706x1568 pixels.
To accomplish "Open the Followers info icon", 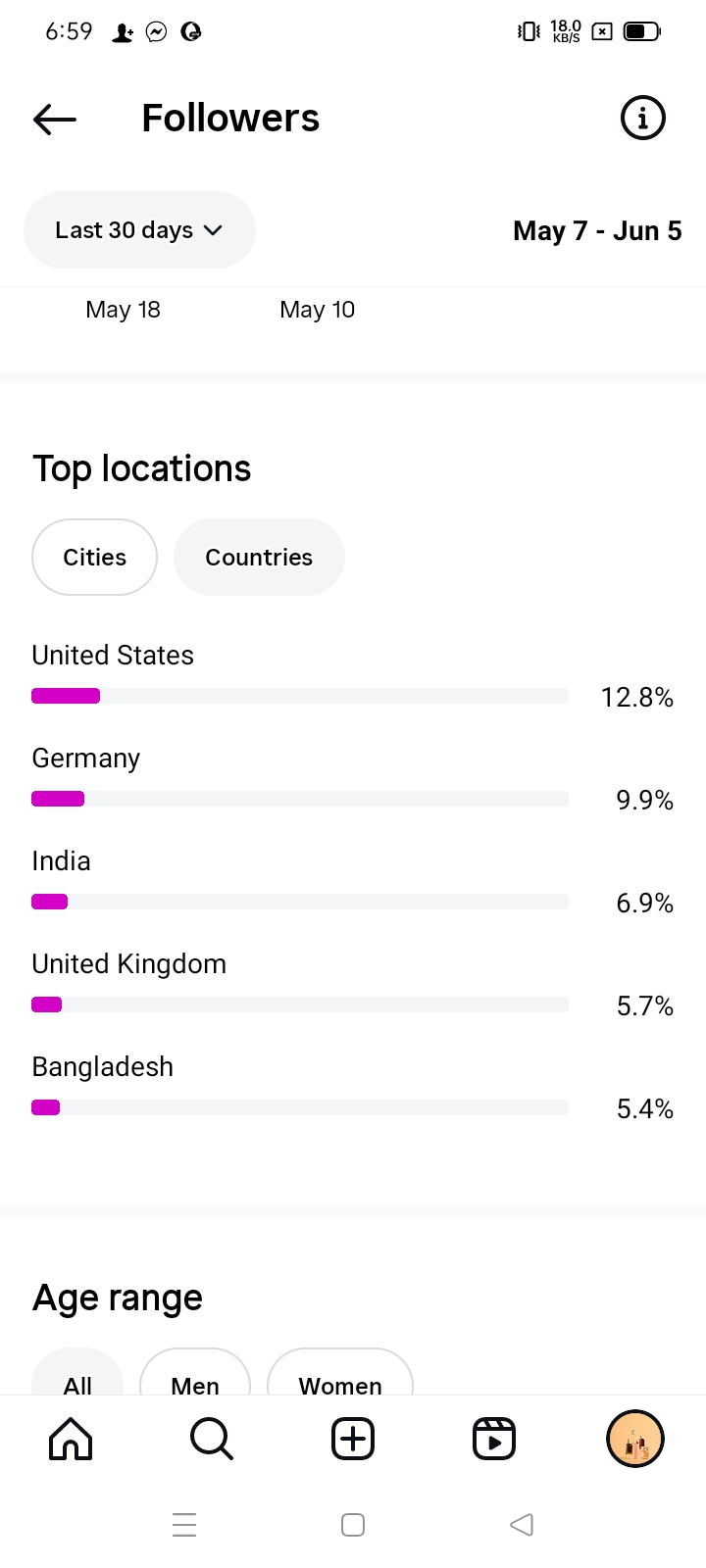I will [642, 119].
